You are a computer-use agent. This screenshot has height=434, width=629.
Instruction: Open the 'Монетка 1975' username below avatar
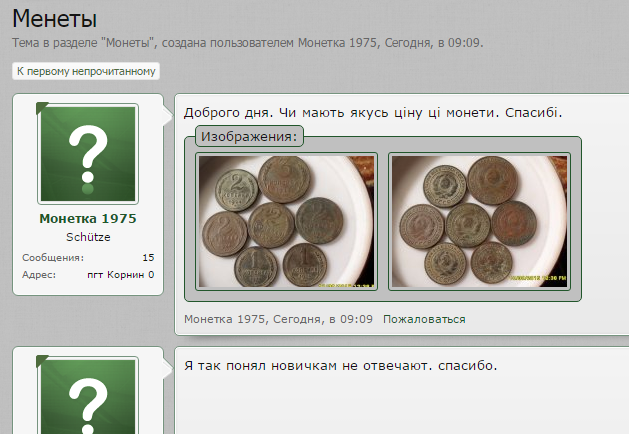tap(87, 218)
